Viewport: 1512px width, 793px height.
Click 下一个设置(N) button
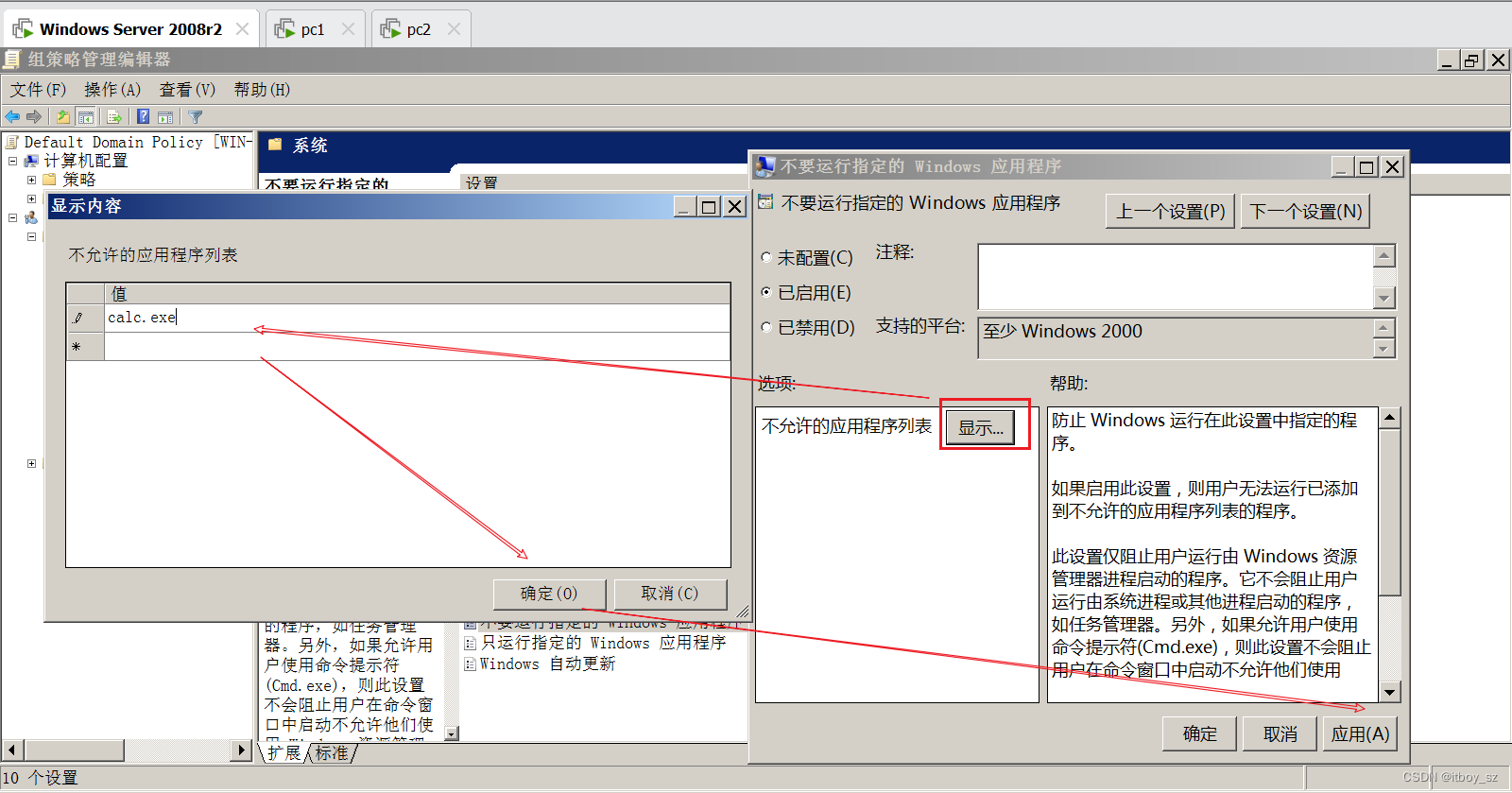point(1306,211)
